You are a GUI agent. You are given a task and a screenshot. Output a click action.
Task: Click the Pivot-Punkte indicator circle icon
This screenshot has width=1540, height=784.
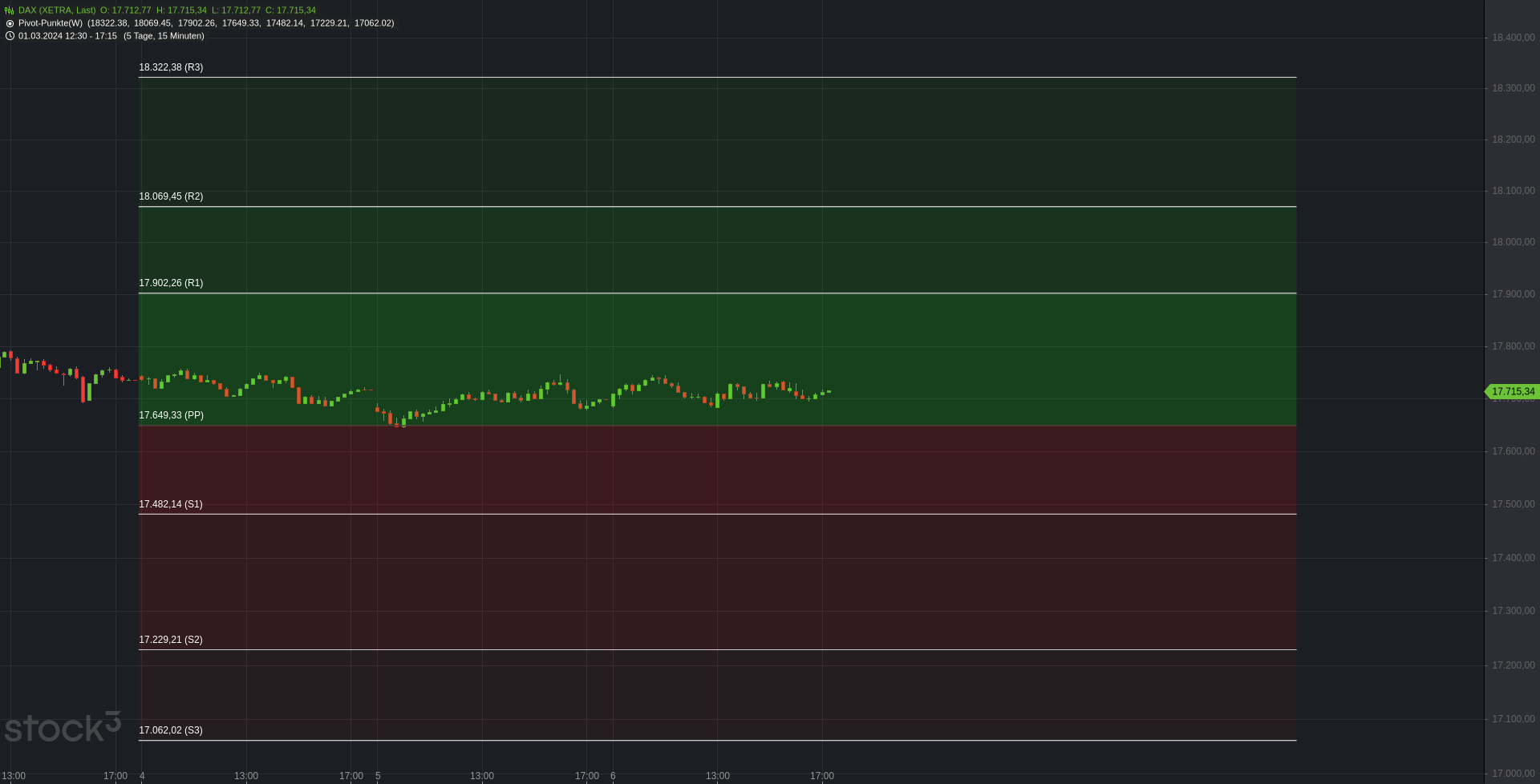[10, 23]
